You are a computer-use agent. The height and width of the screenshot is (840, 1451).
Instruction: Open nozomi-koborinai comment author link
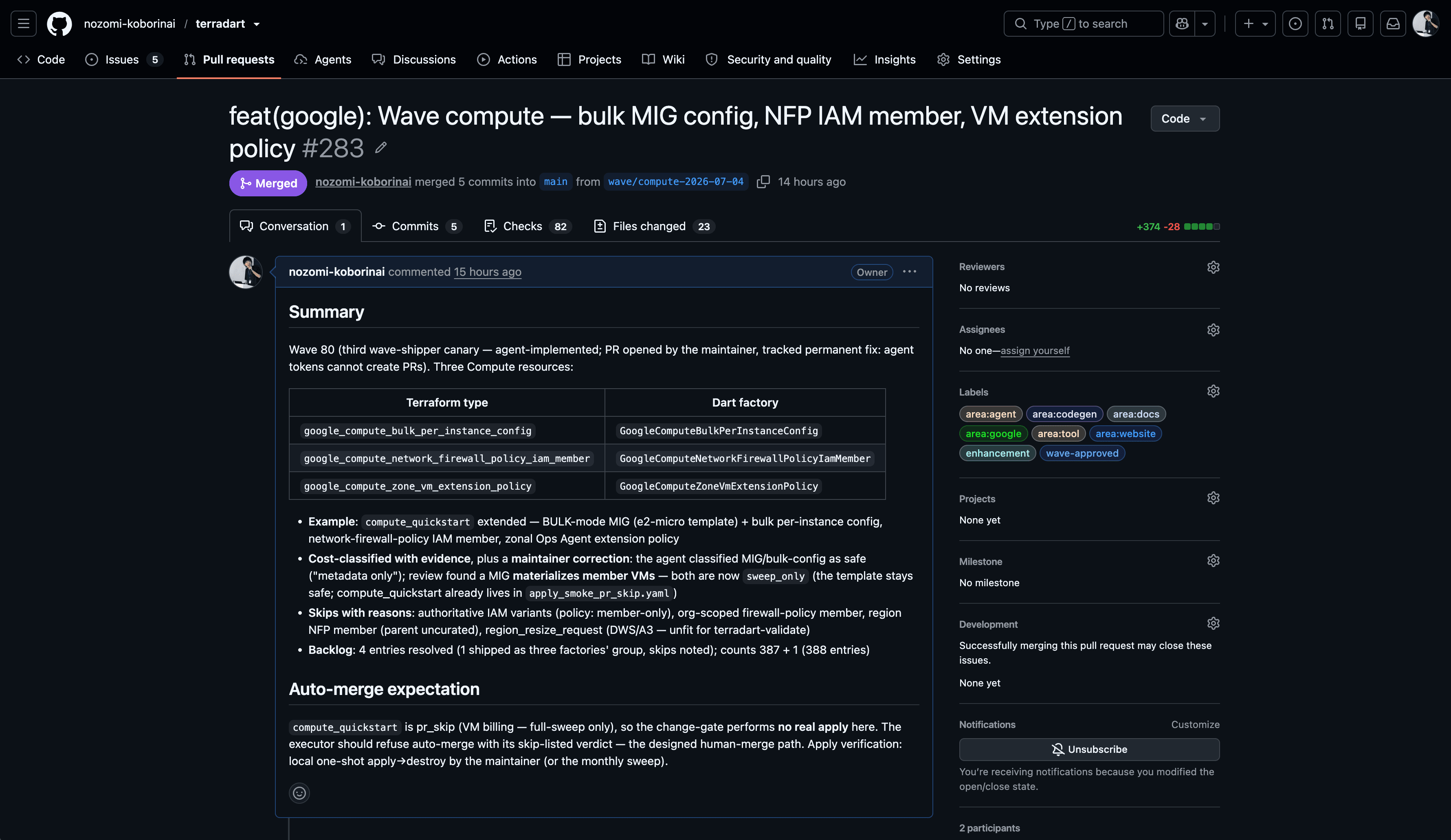click(336, 272)
